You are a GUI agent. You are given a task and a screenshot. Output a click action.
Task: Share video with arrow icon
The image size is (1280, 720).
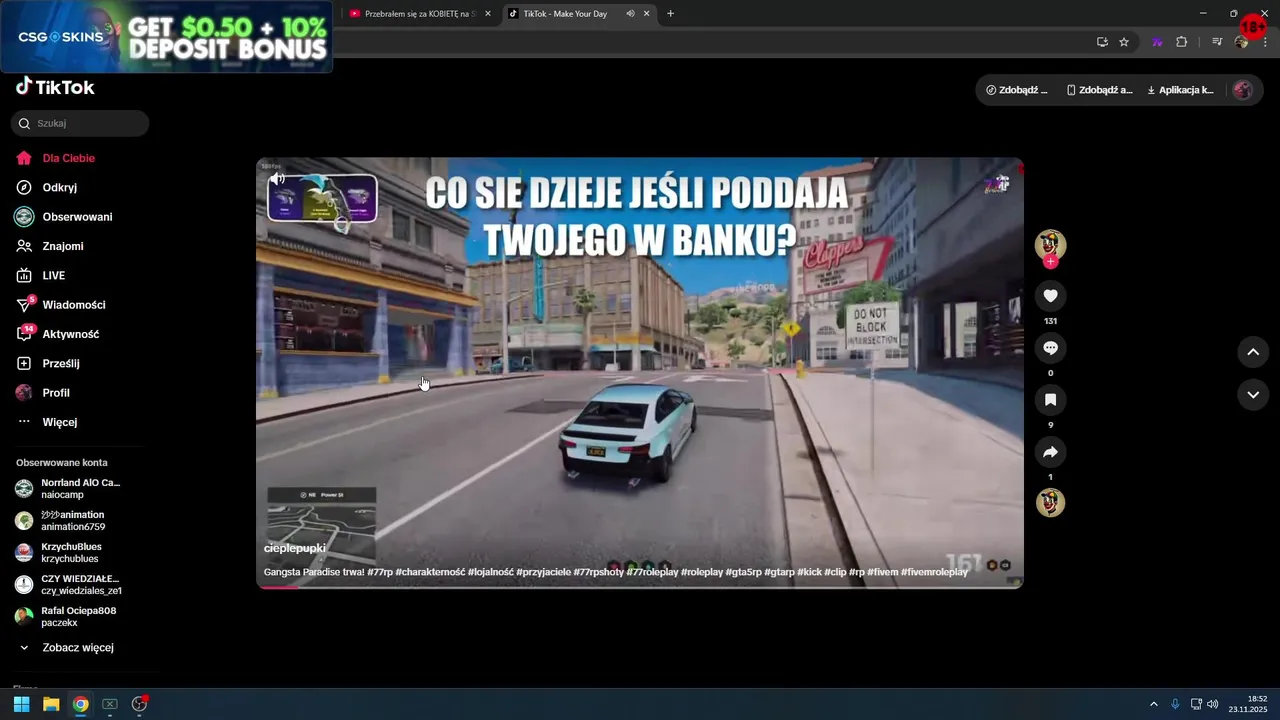pos(1050,452)
